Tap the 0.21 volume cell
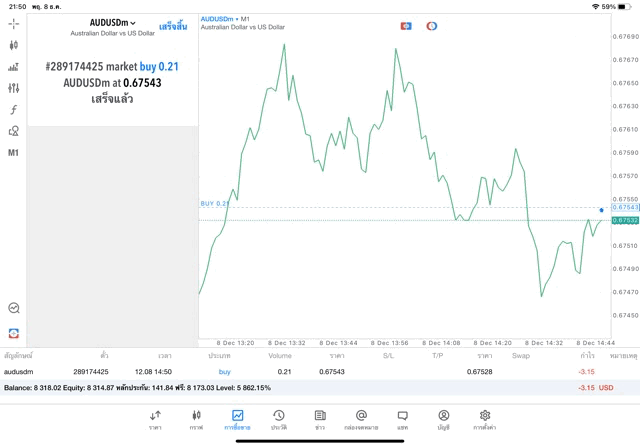This screenshot has width=640, height=447. (284, 372)
